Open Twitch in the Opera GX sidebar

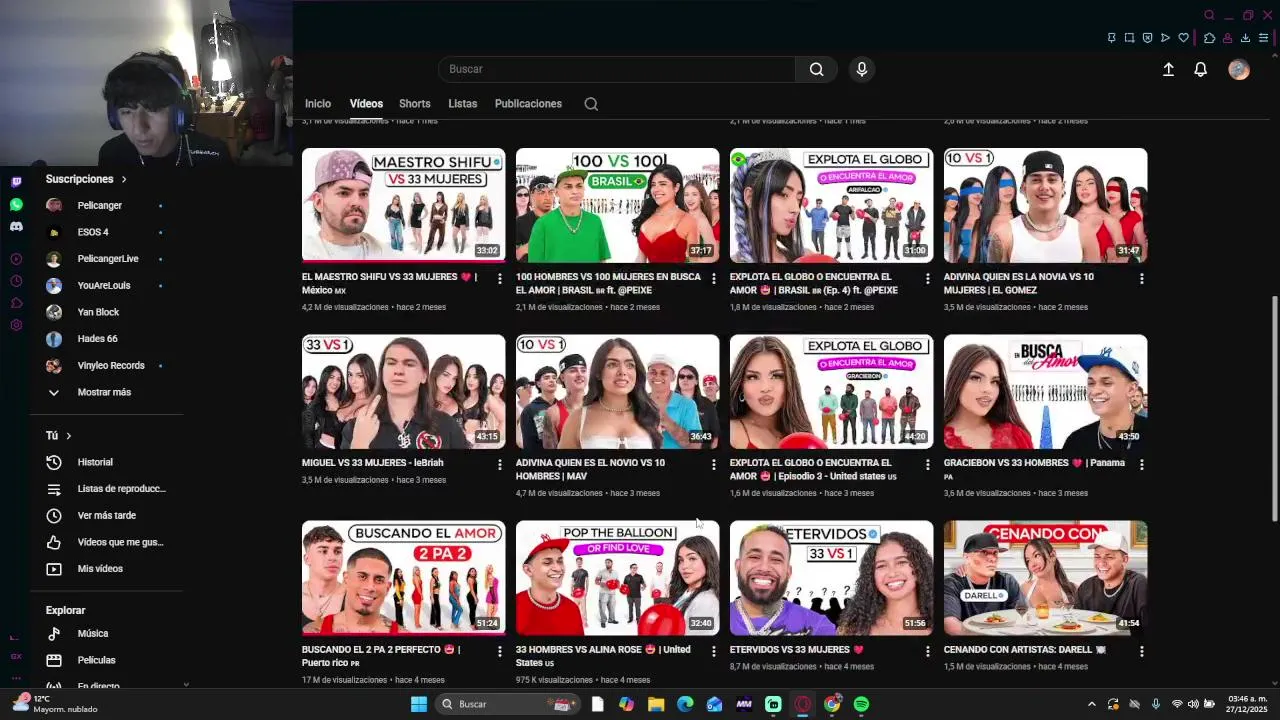tap(16, 182)
